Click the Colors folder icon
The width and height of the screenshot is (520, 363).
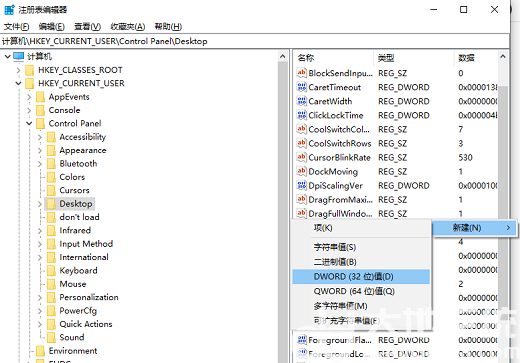(51, 177)
